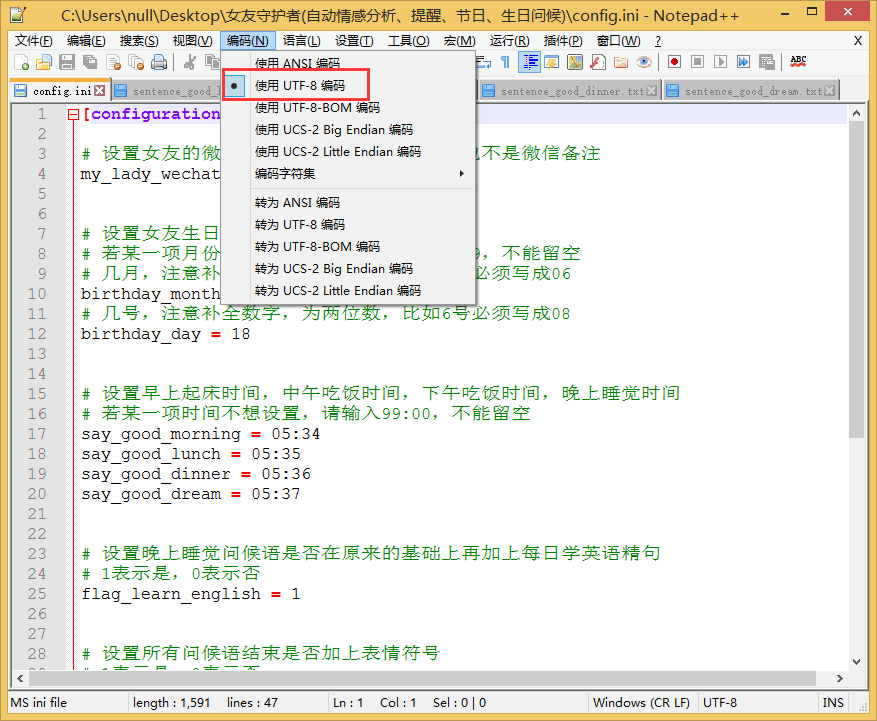Click the Start Recording macro icon
Image resolution: width=877 pixels, height=721 pixels.
[674, 62]
